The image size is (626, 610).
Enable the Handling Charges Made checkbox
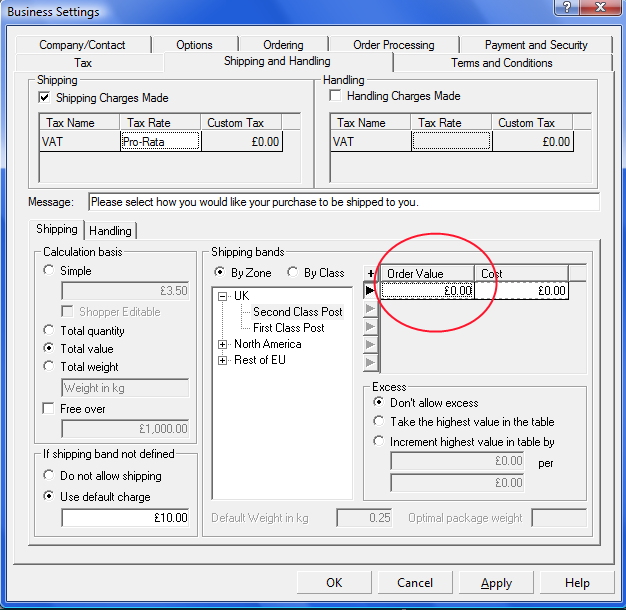(x=336, y=96)
